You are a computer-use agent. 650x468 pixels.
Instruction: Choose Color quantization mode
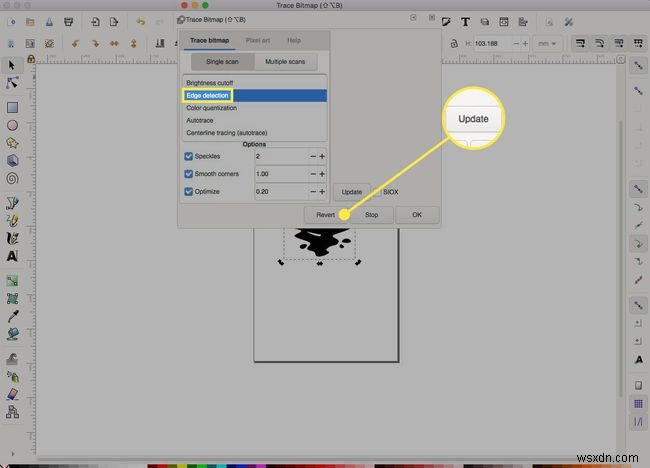(x=255, y=108)
